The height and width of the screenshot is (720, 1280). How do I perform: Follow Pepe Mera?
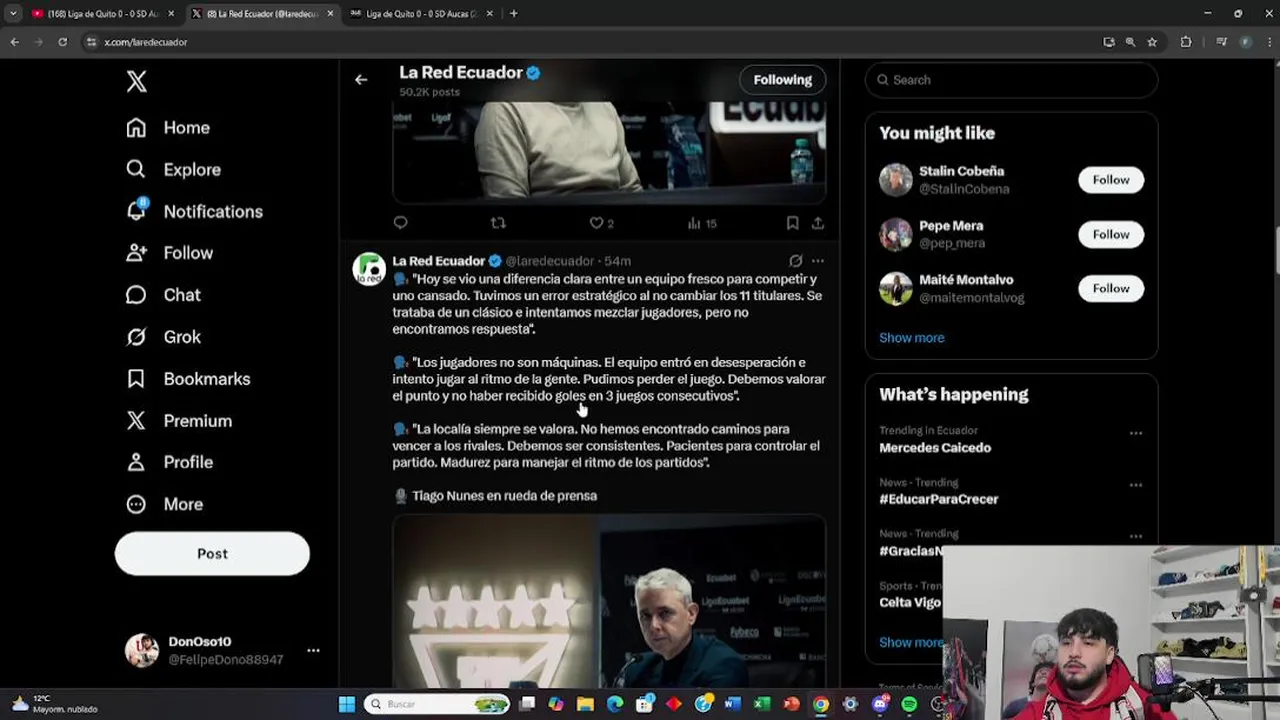pos(1111,234)
